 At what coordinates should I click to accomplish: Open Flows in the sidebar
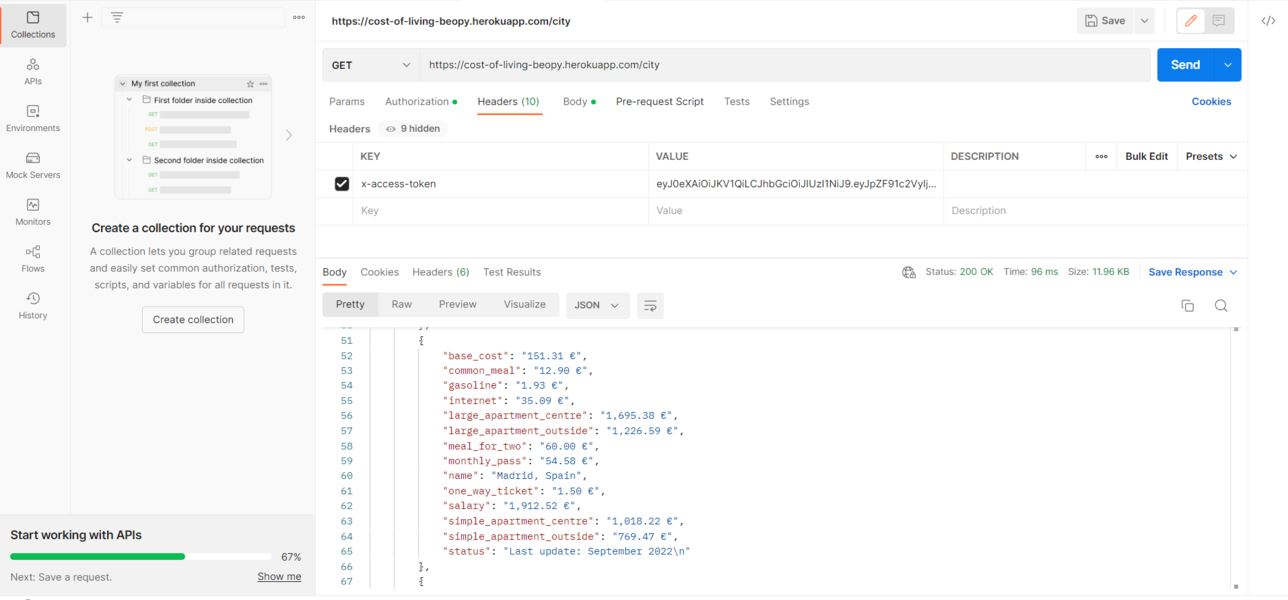pyautogui.click(x=33, y=258)
